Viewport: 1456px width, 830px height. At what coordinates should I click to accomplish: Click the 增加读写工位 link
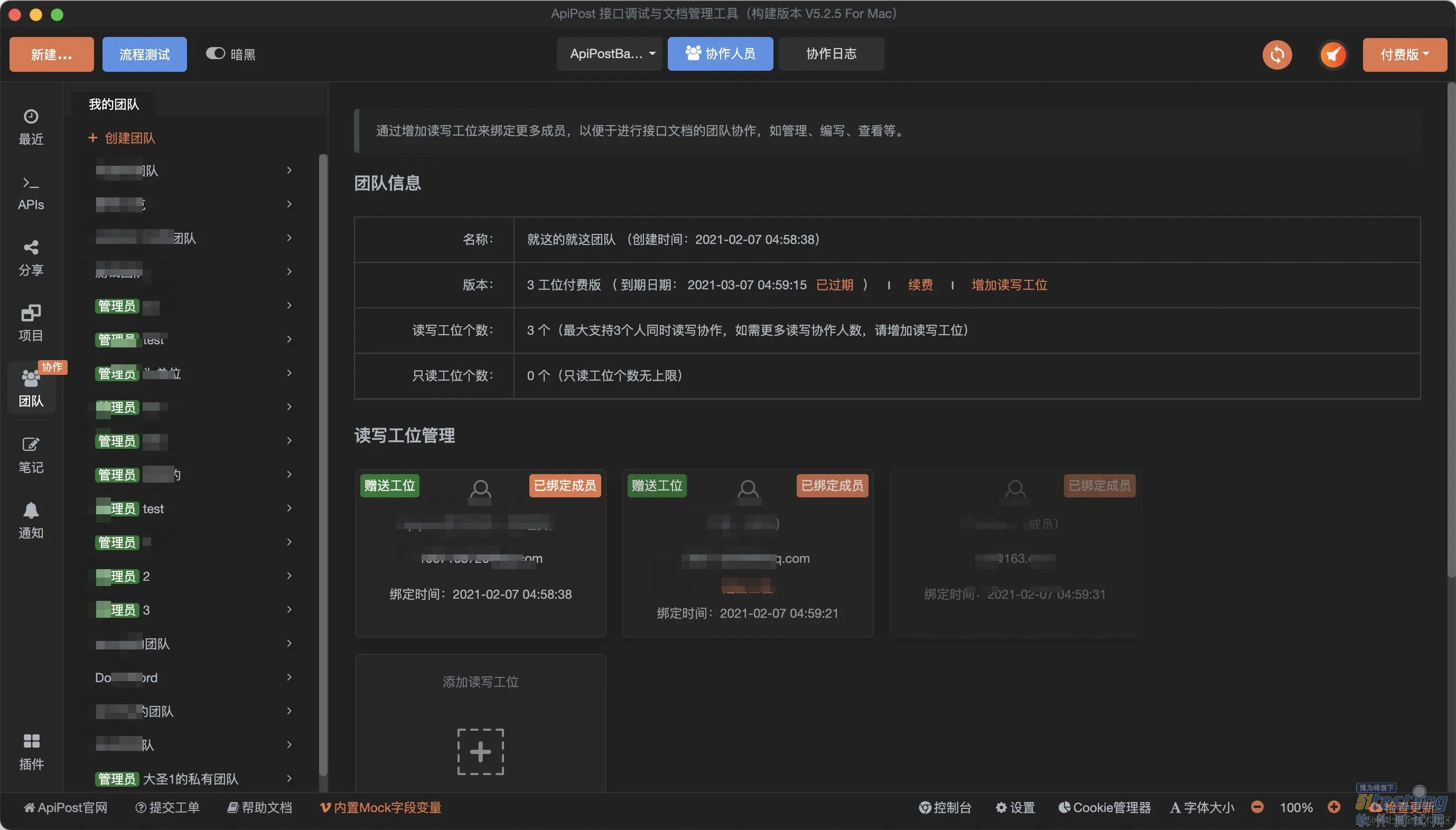[1009, 285]
